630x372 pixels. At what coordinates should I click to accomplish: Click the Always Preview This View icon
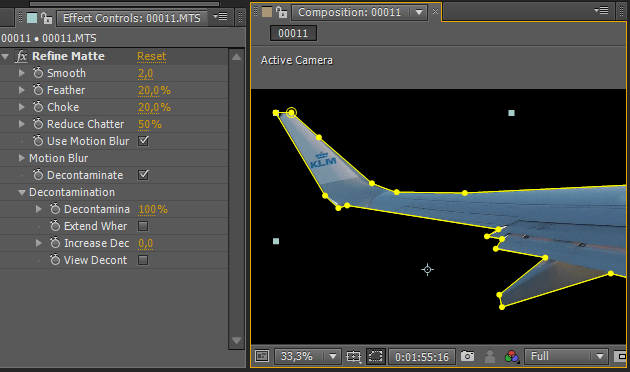coord(262,356)
